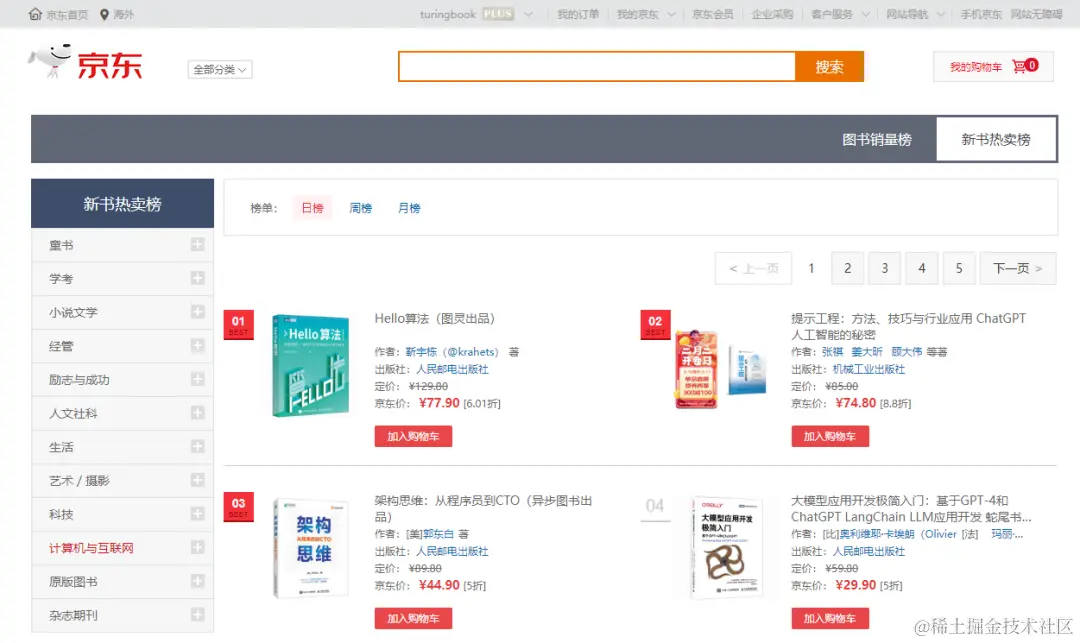Add Hello算法 to the shopping cart
Viewport: 1080px width, 643px height.
pyautogui.click(x=413, y=436)
